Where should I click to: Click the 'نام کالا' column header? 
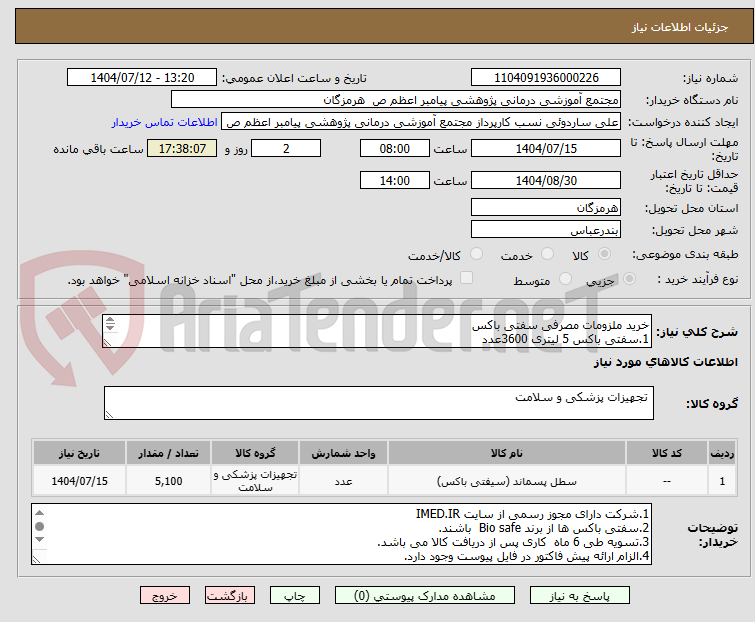507,453
